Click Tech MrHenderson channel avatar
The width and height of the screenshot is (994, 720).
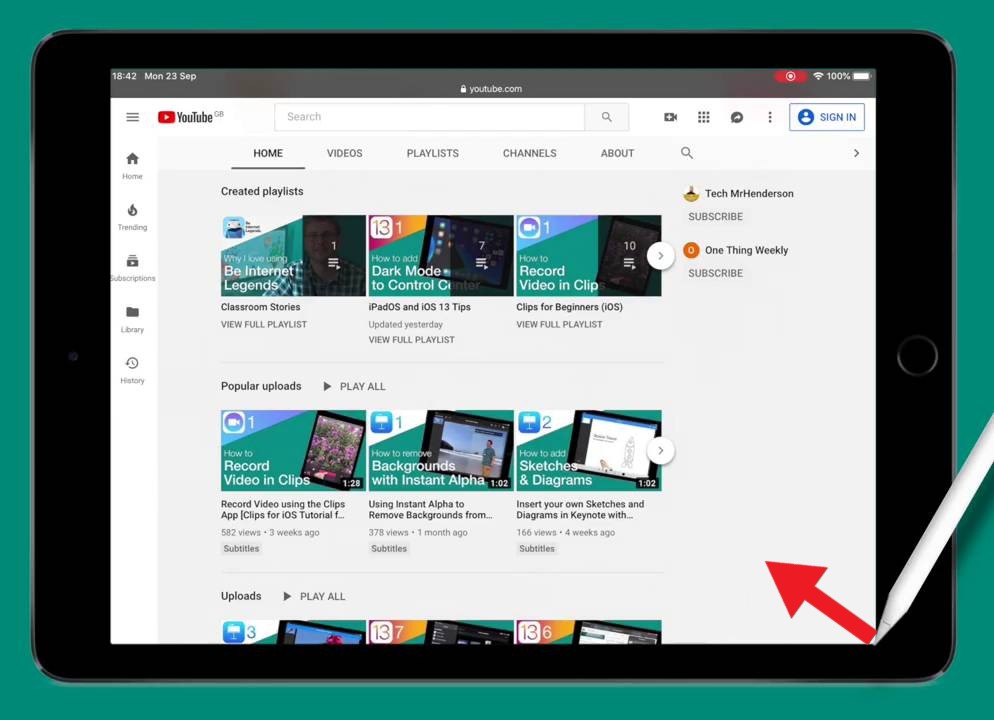click(x=691, y=193)
